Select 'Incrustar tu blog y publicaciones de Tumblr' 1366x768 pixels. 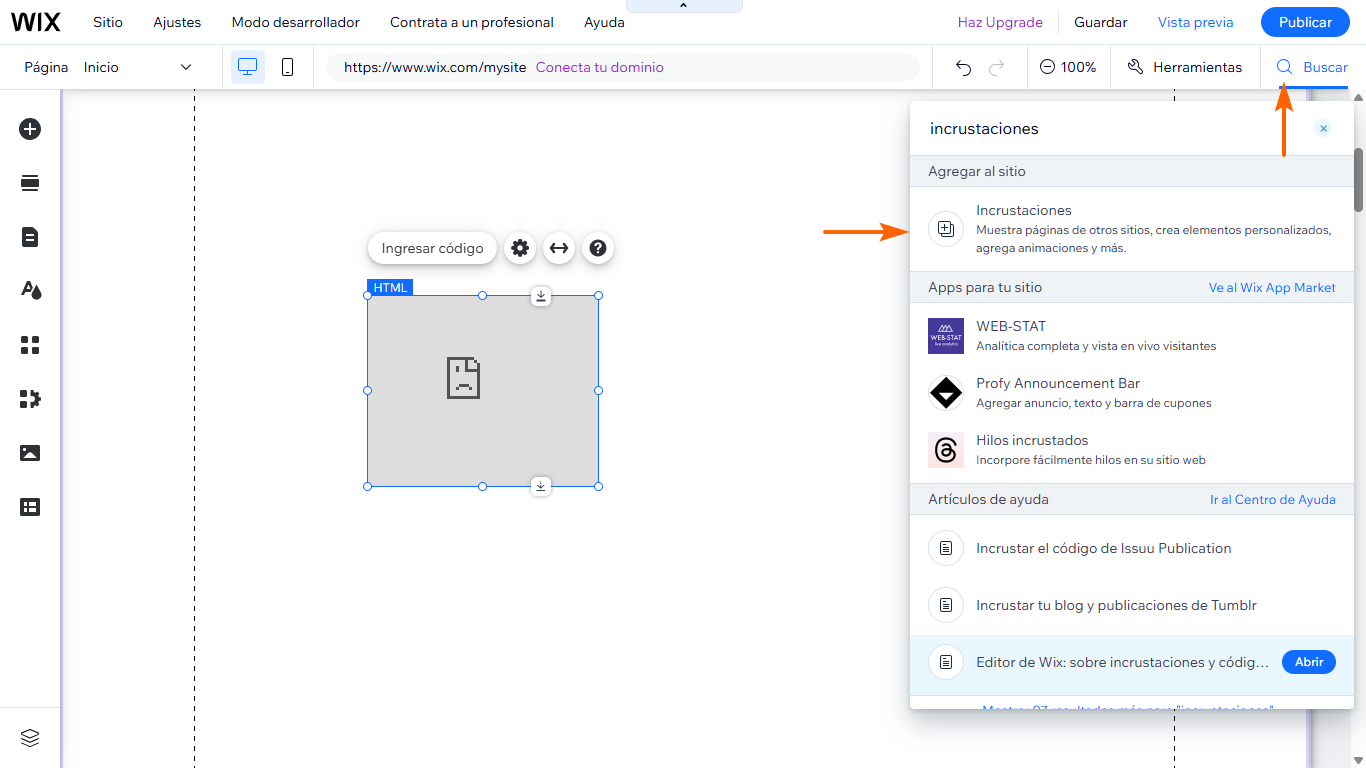1116,605
